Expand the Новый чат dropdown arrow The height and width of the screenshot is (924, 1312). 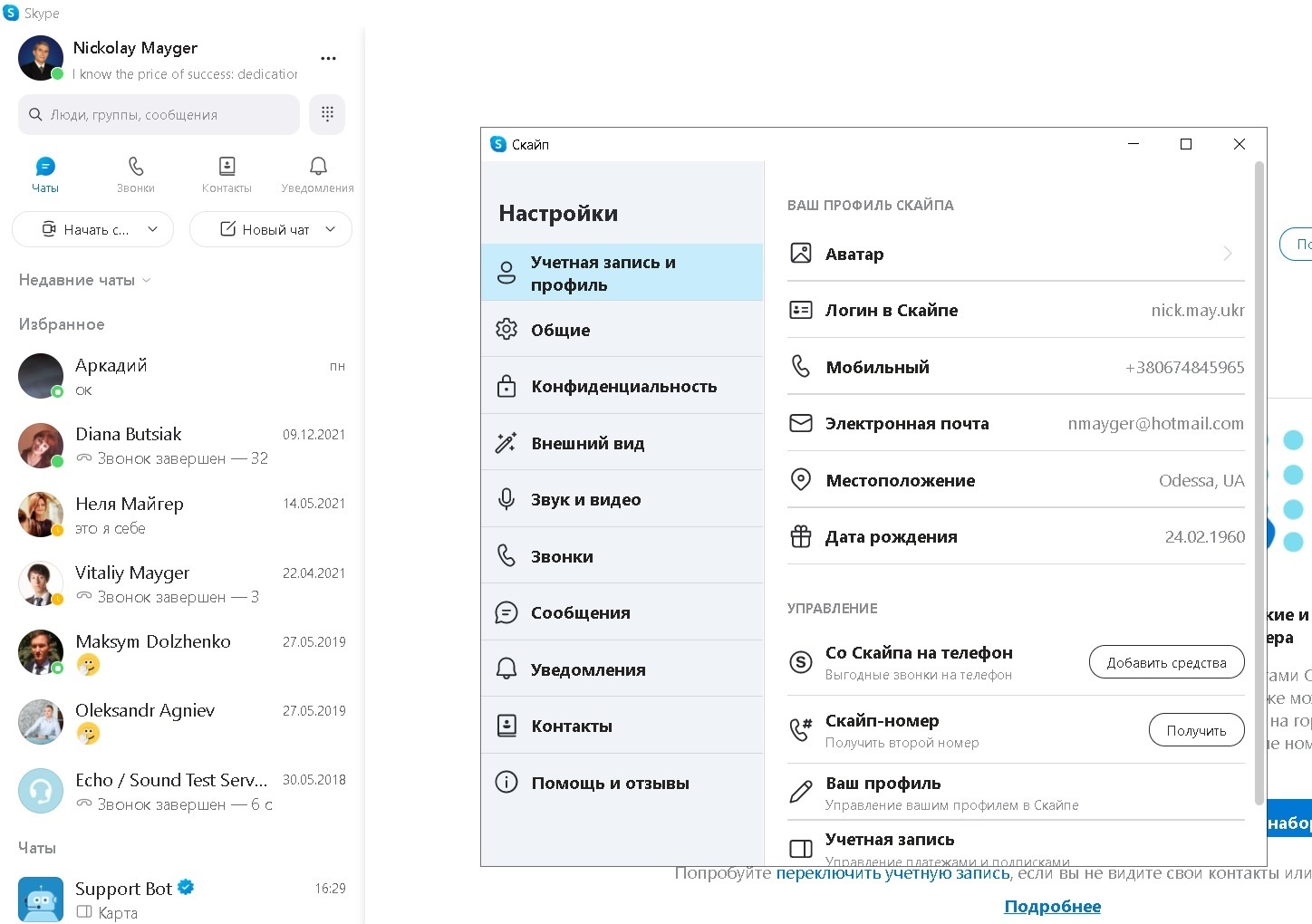click(x=330, y=229)
